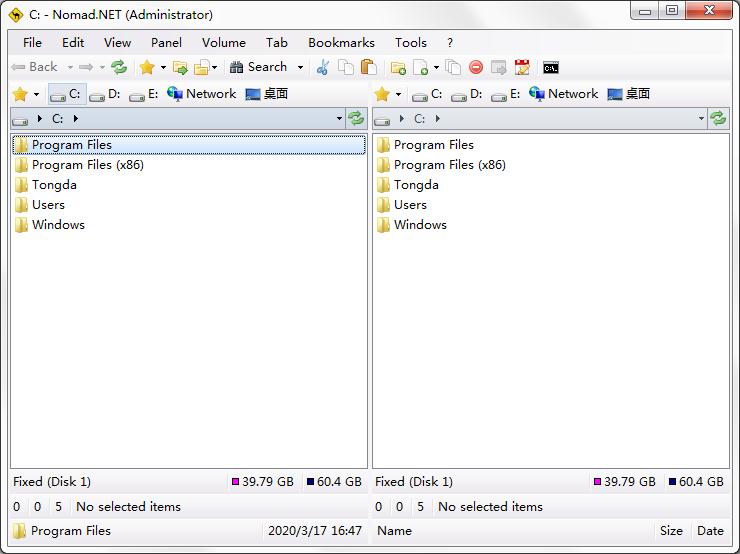
Task: Open left panel path history dropdown
Action: pyautogui.click(x=340, y=118)
